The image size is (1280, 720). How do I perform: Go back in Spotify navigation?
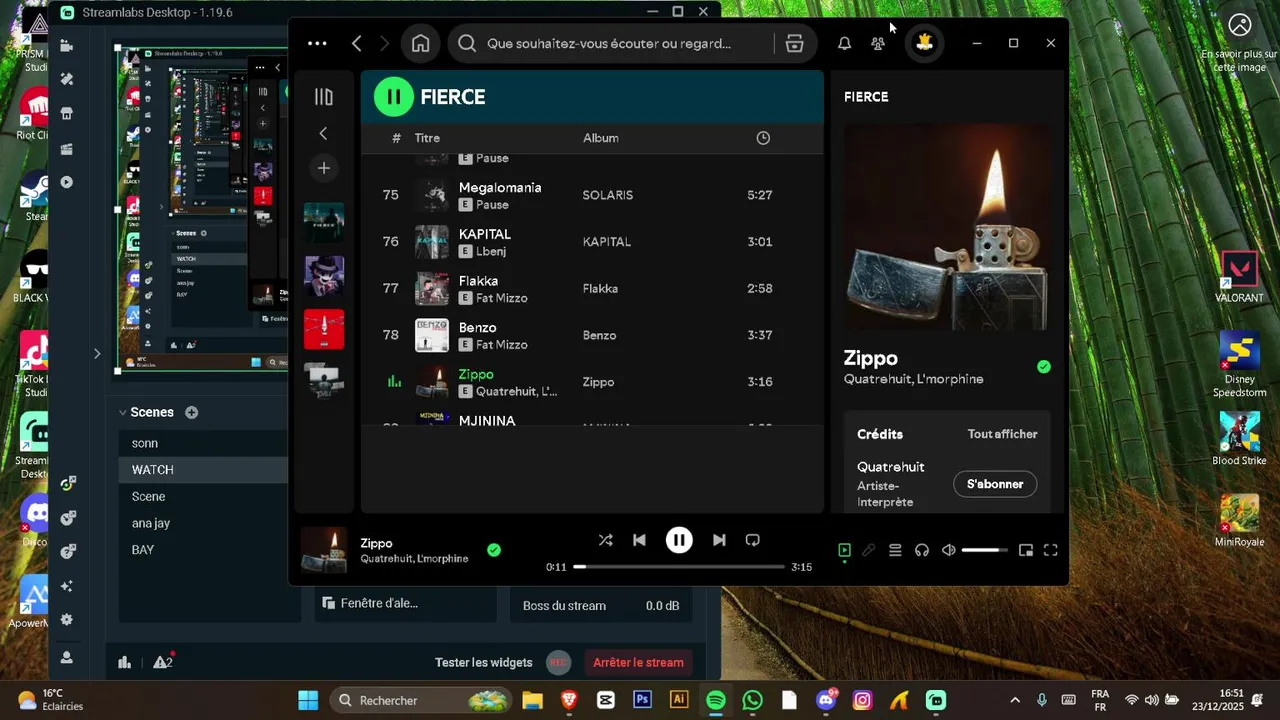[x=357, y=43]
